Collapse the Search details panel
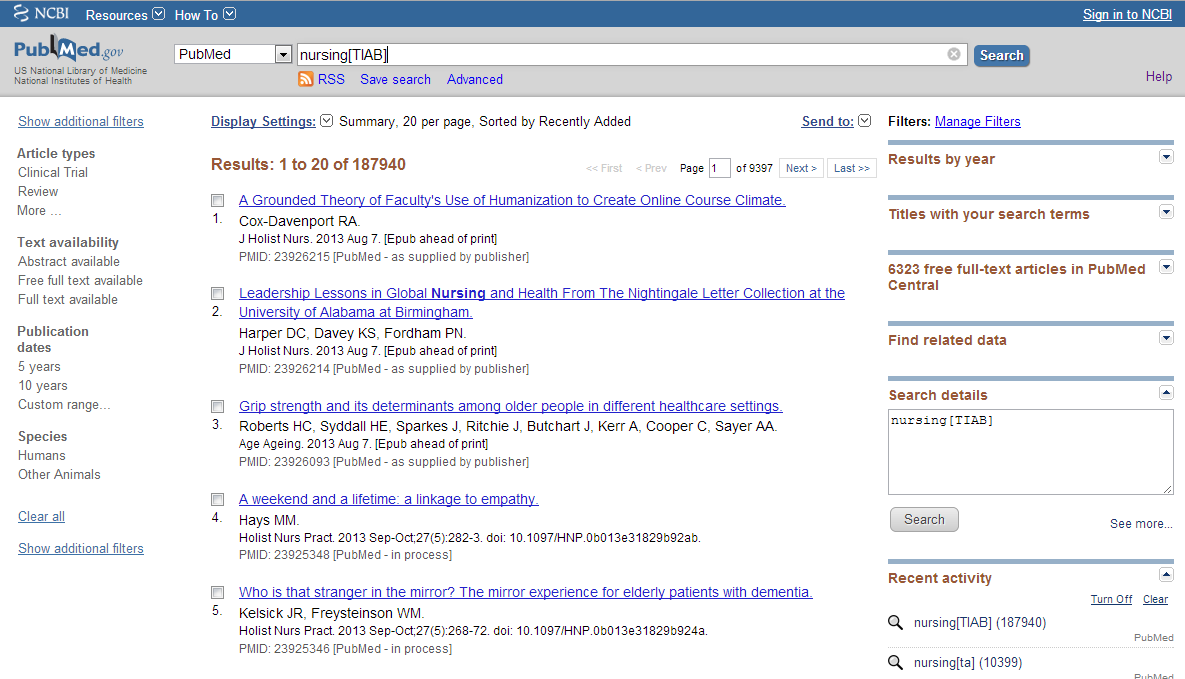This screenshot has height=679, width=1185. pyautogui.click(x=1166, y=392)
